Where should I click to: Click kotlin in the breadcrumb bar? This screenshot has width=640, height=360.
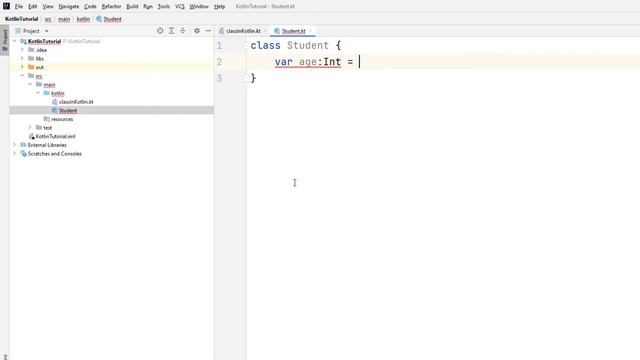pyautogui.click(x=83, y=19)
